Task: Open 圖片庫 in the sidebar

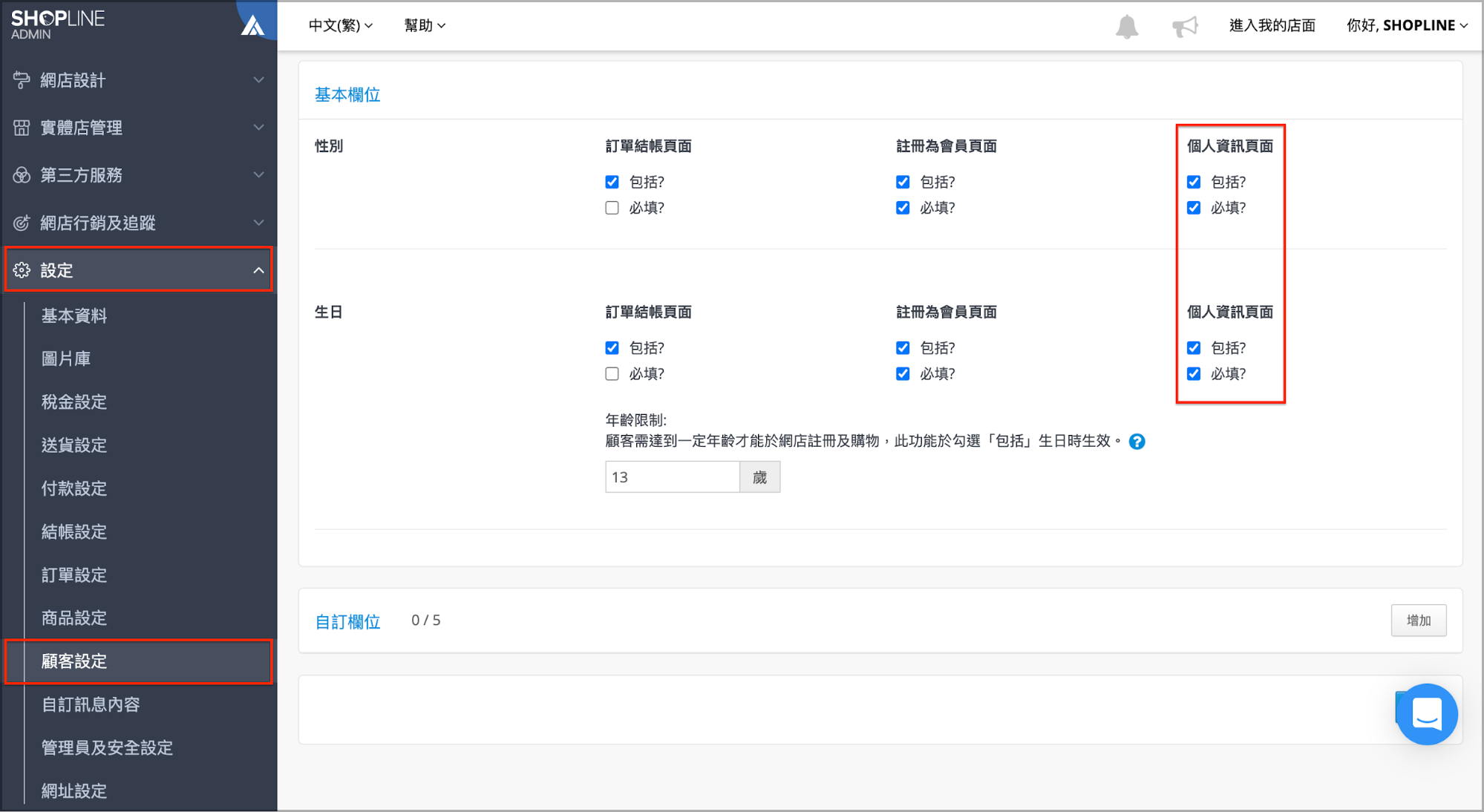Action: point(66,359)
